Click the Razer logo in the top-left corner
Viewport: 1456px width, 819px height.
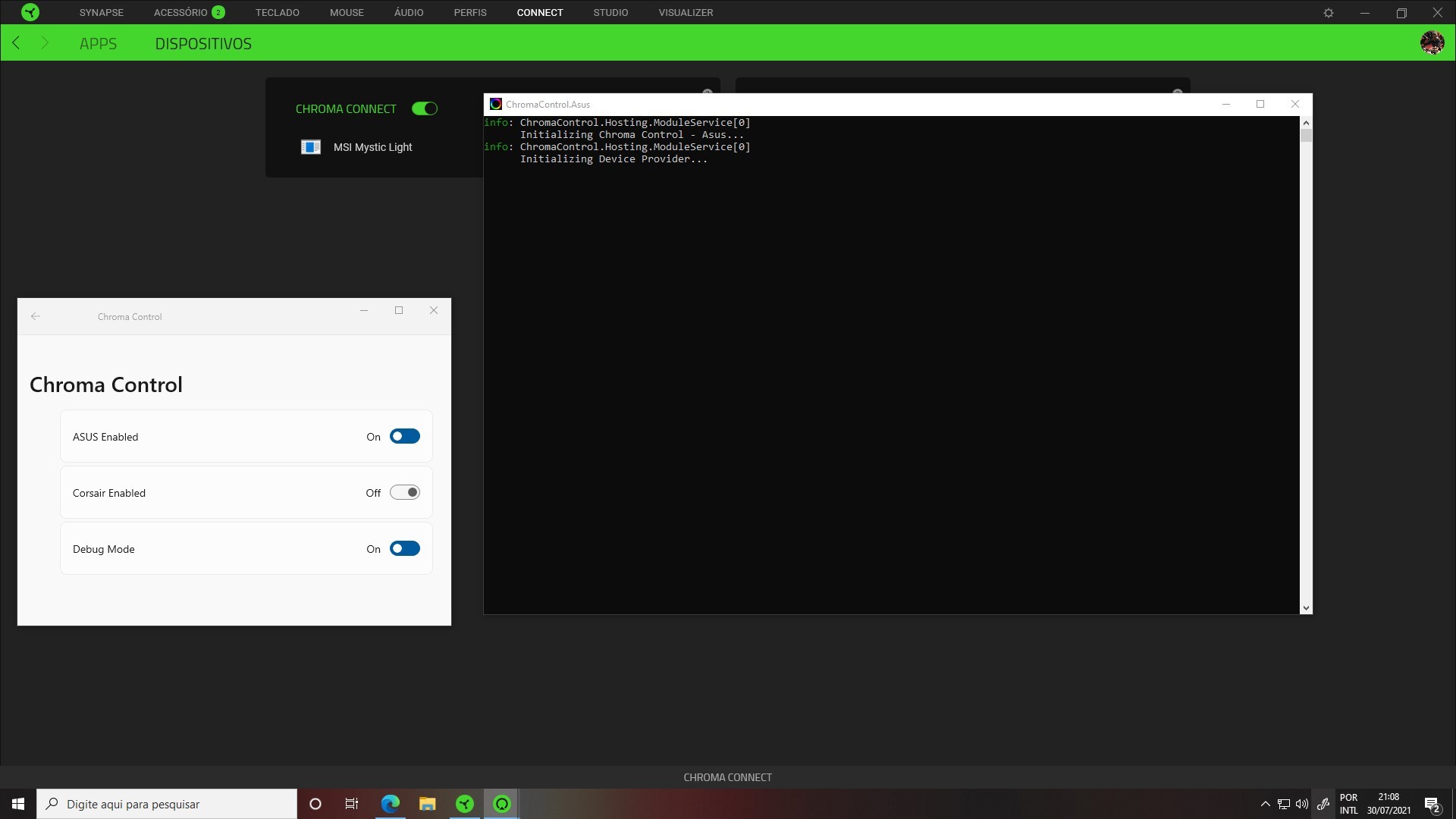[30, 12]
